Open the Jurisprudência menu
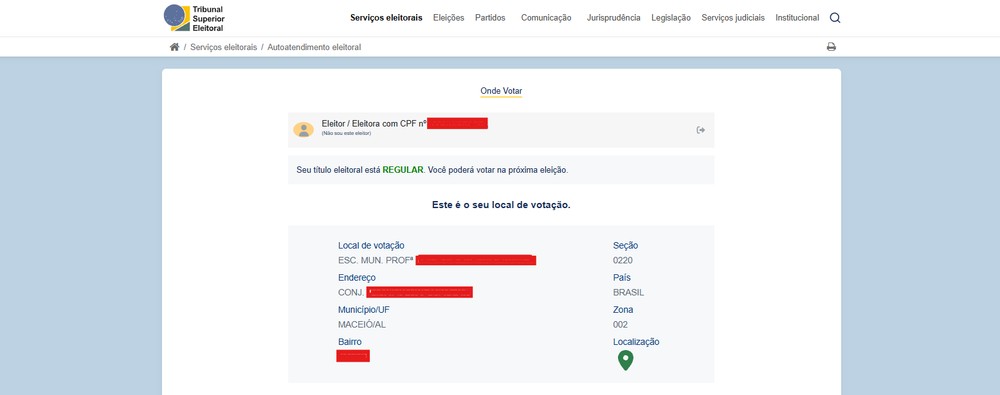The image size is (1000, 395). tap(614, 18)
